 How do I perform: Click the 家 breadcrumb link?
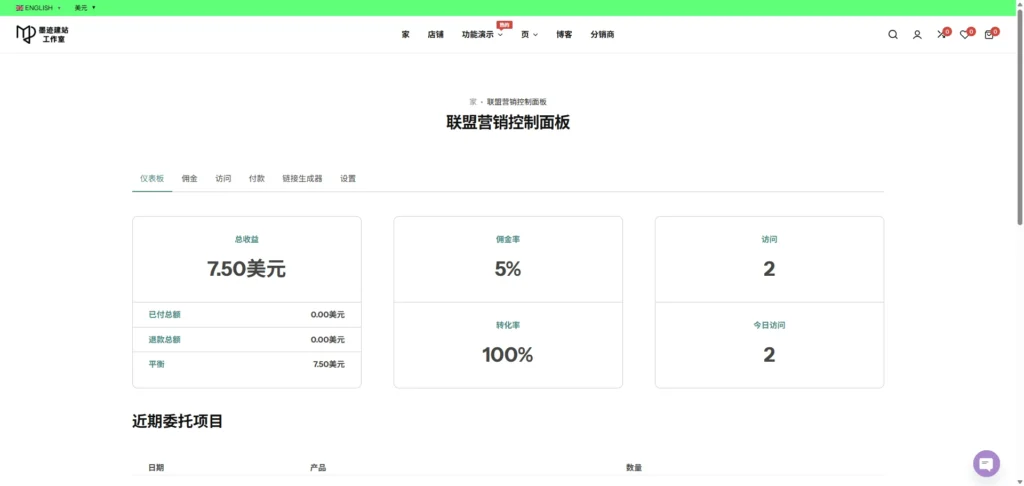pos(473,102)
